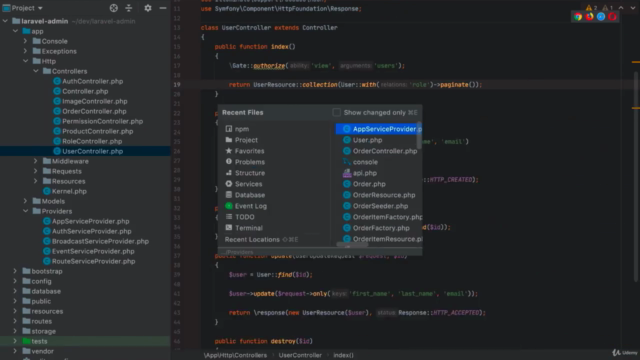The width and height of the screenshot is (640, 360).
Task: Click Problems icon in Recent Files list
Action: [x=229, y=162]
